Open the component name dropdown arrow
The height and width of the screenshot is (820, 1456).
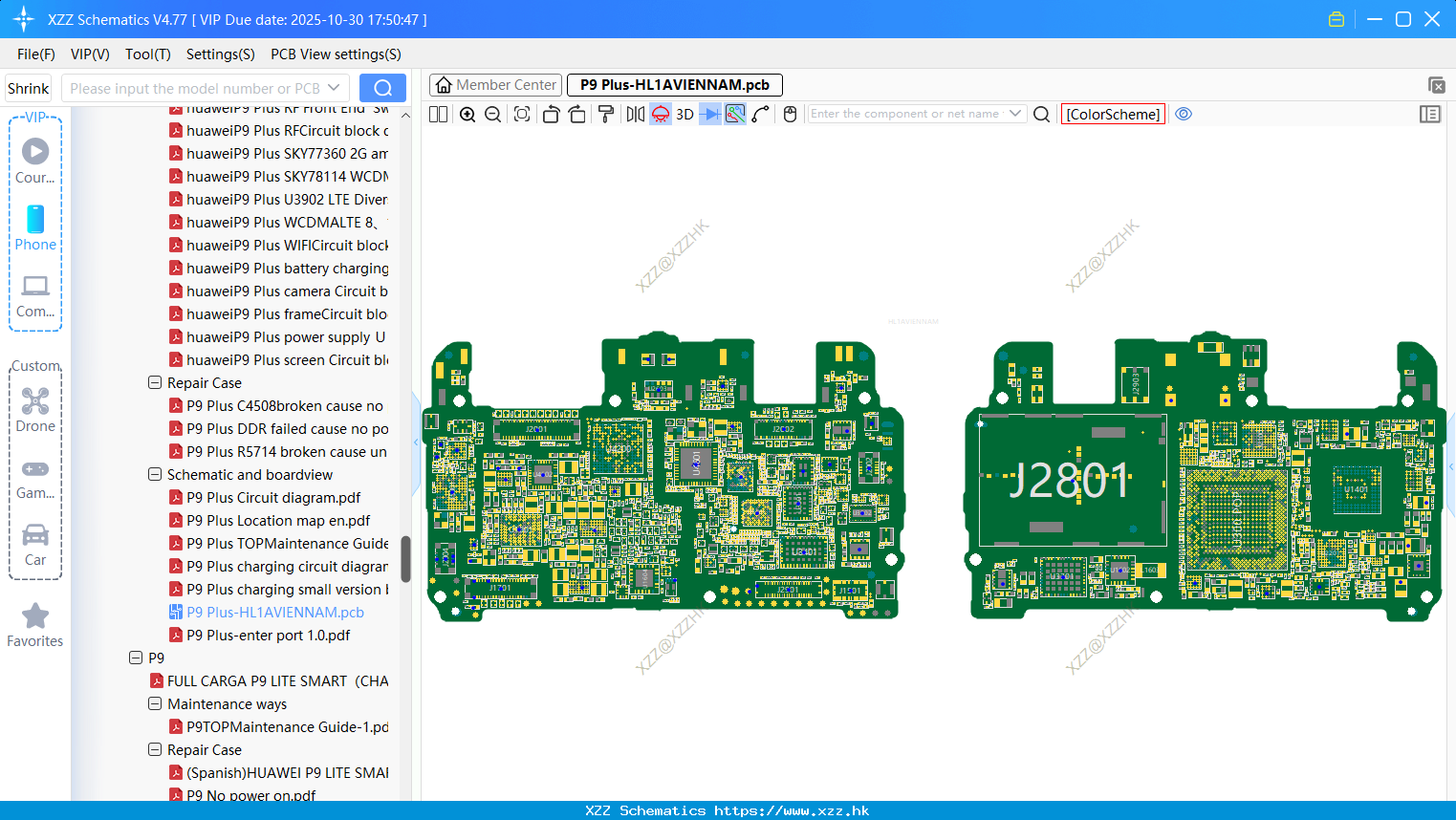pyautogui.click(x=1015, y=114)
